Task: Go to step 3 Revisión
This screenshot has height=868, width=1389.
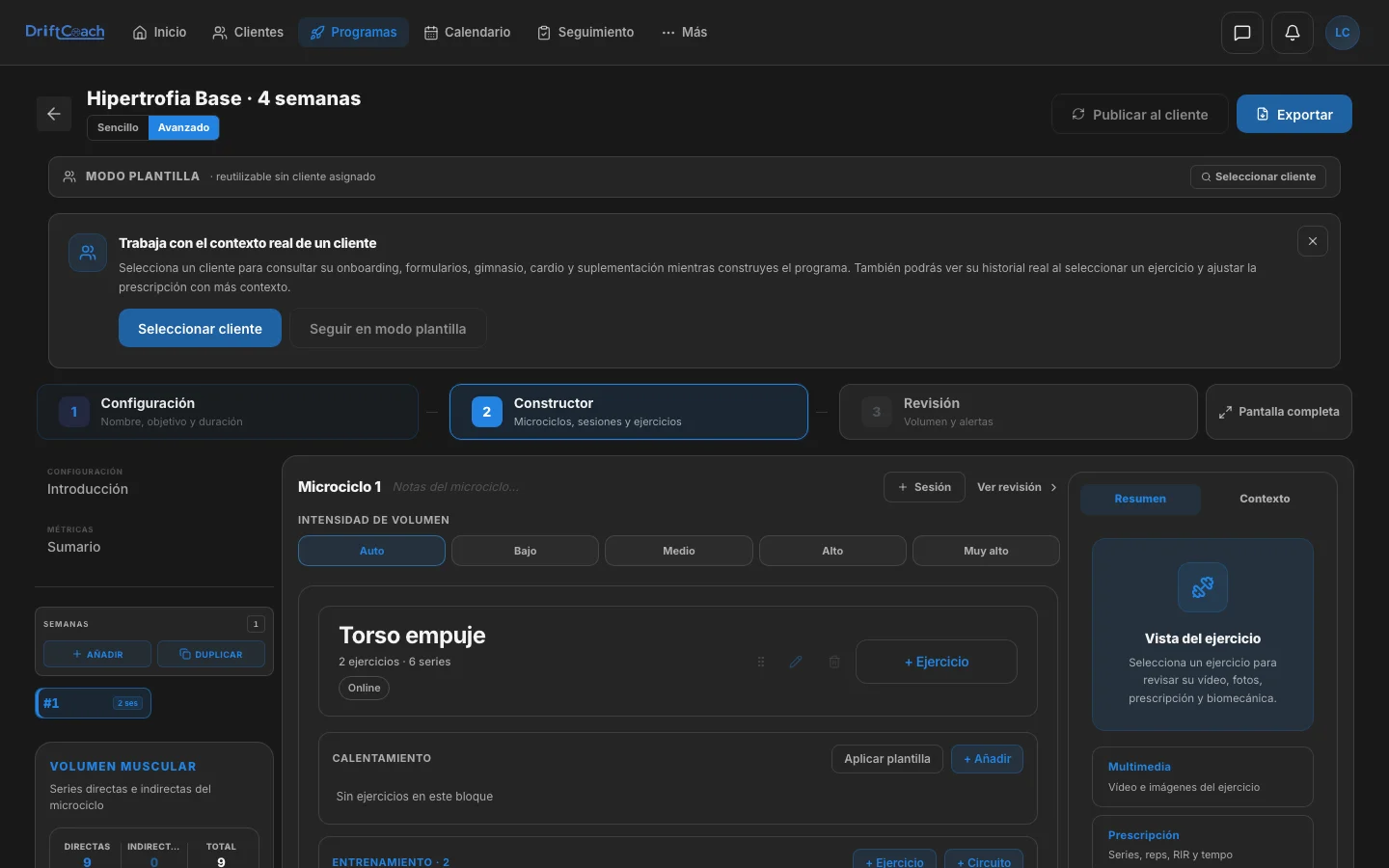Action: point(1019,412)
